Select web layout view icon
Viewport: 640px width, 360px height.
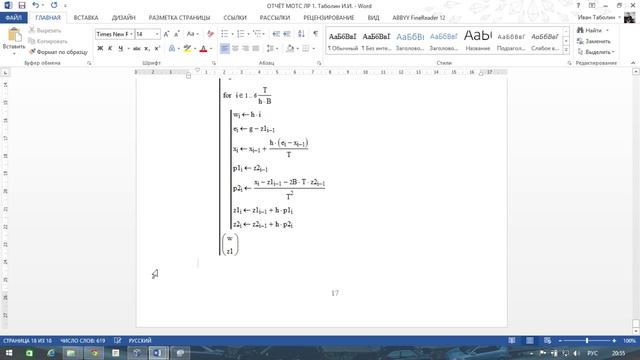coord(547,340)
